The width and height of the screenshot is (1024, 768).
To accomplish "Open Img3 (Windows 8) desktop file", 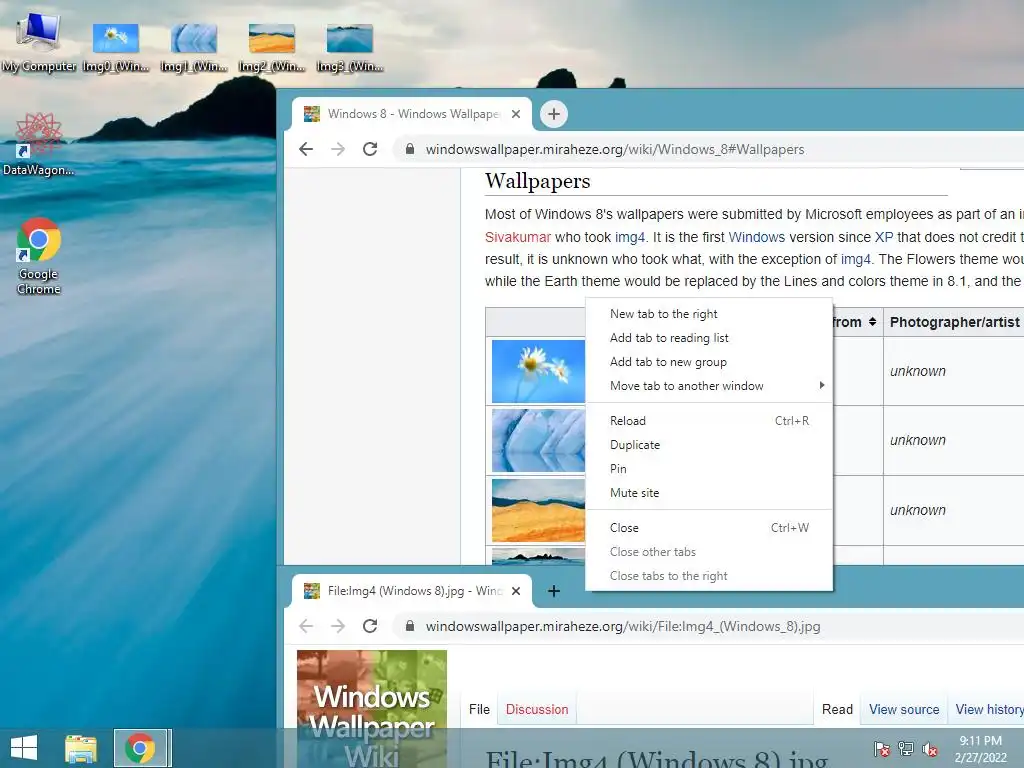I will 349,47.
